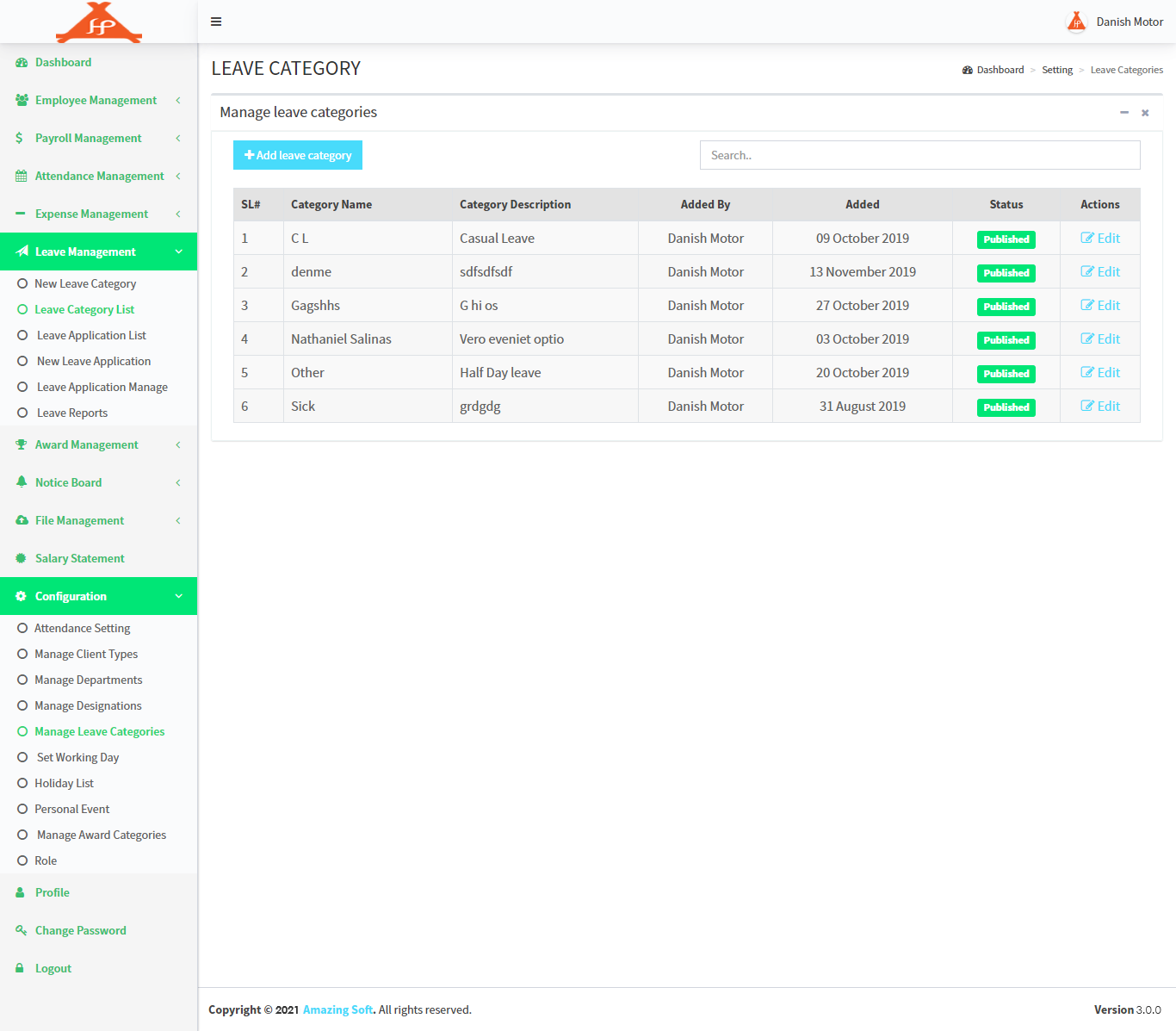This screenshot has height=1031, width=1176.
Task: Select the Attendance Setting circle marker
Action: 22,628
